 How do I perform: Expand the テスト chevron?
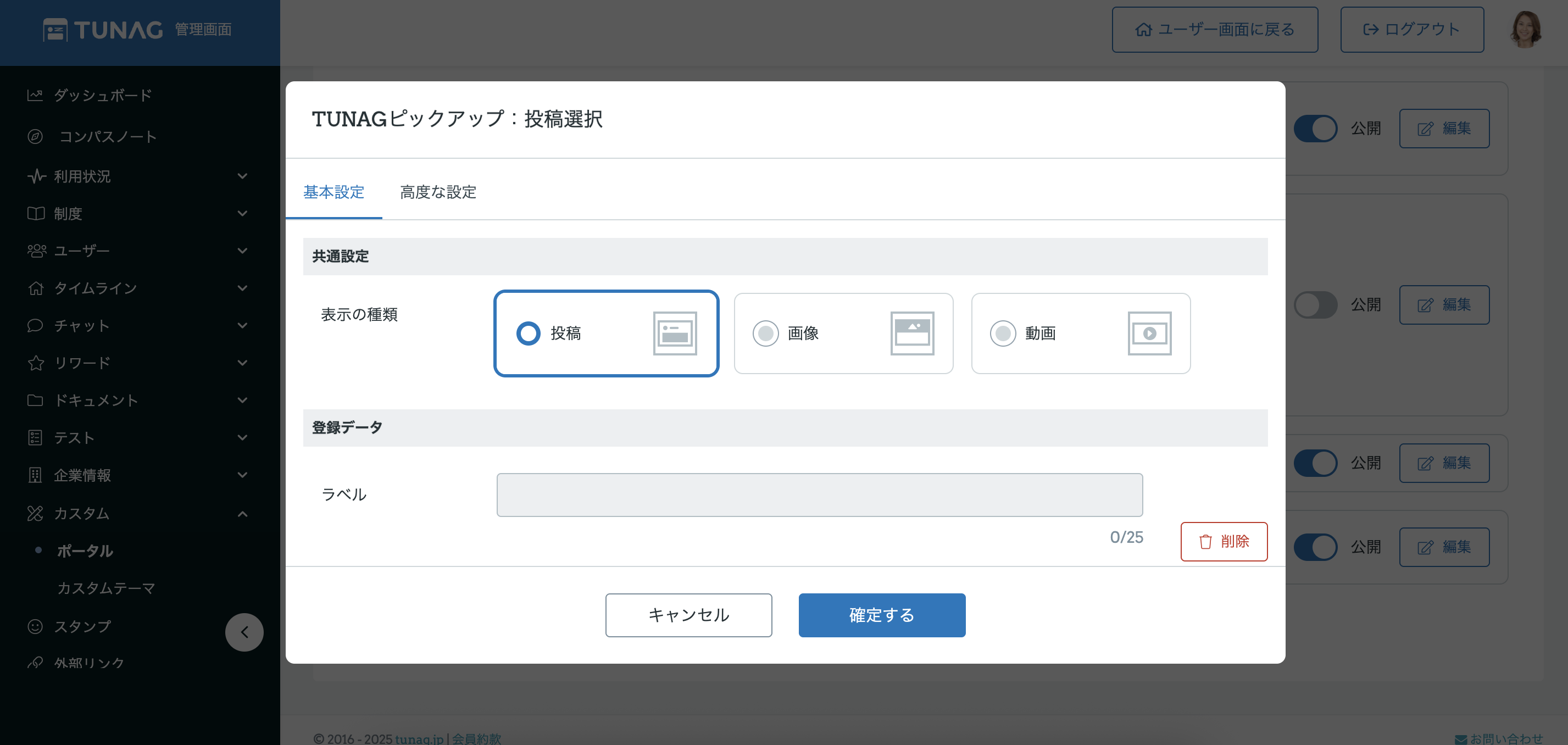(242, 438)
